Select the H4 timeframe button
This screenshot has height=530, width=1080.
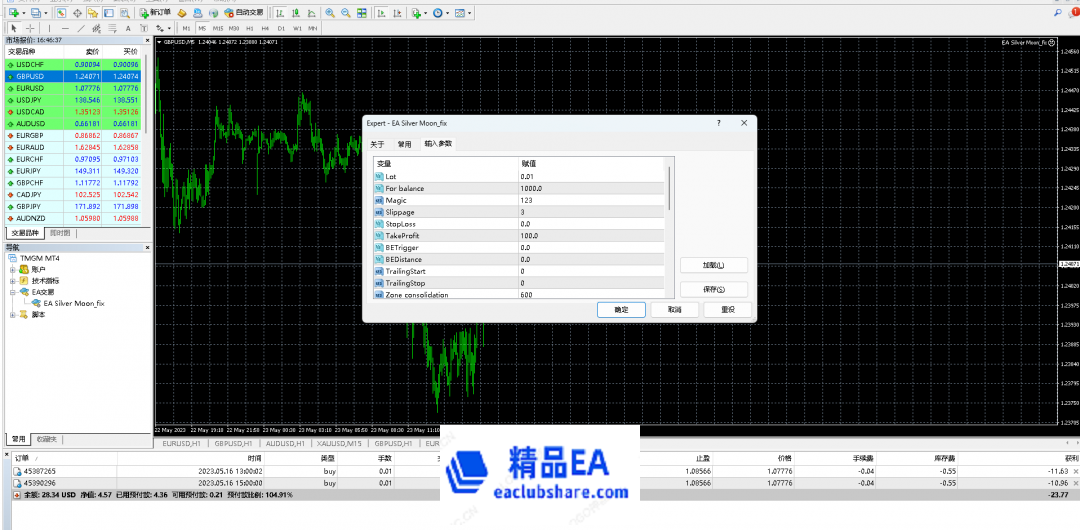pyautogui.click(x=265, y=28)
